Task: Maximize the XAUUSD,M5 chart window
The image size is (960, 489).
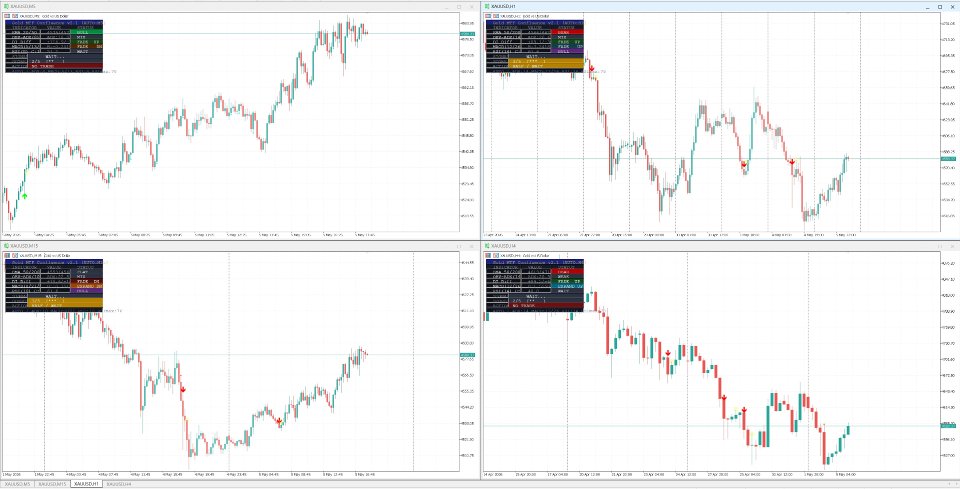Action: click(459, 6)
